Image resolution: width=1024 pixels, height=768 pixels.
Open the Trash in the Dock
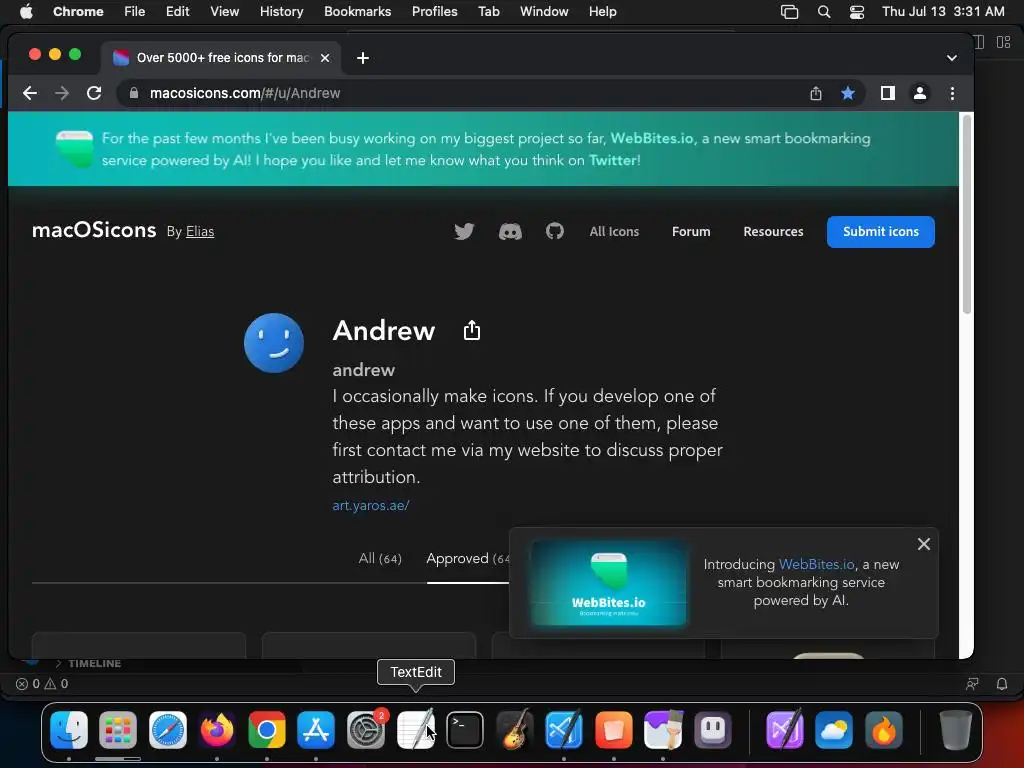click(x=955, y=730)
